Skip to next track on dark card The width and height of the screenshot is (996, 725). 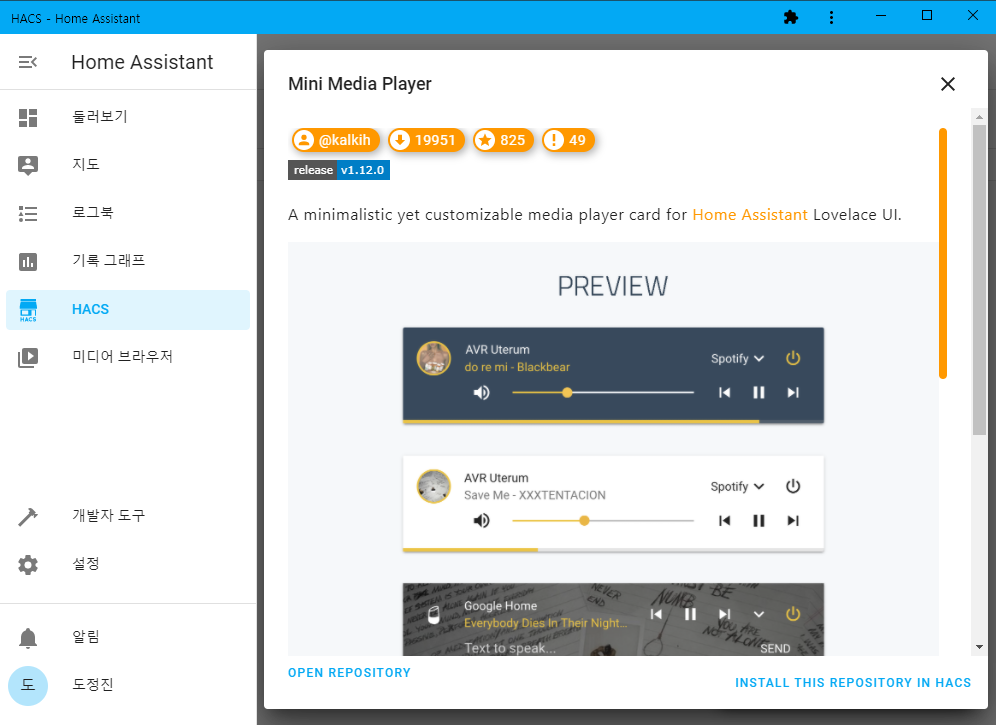[x=793, y=393]
